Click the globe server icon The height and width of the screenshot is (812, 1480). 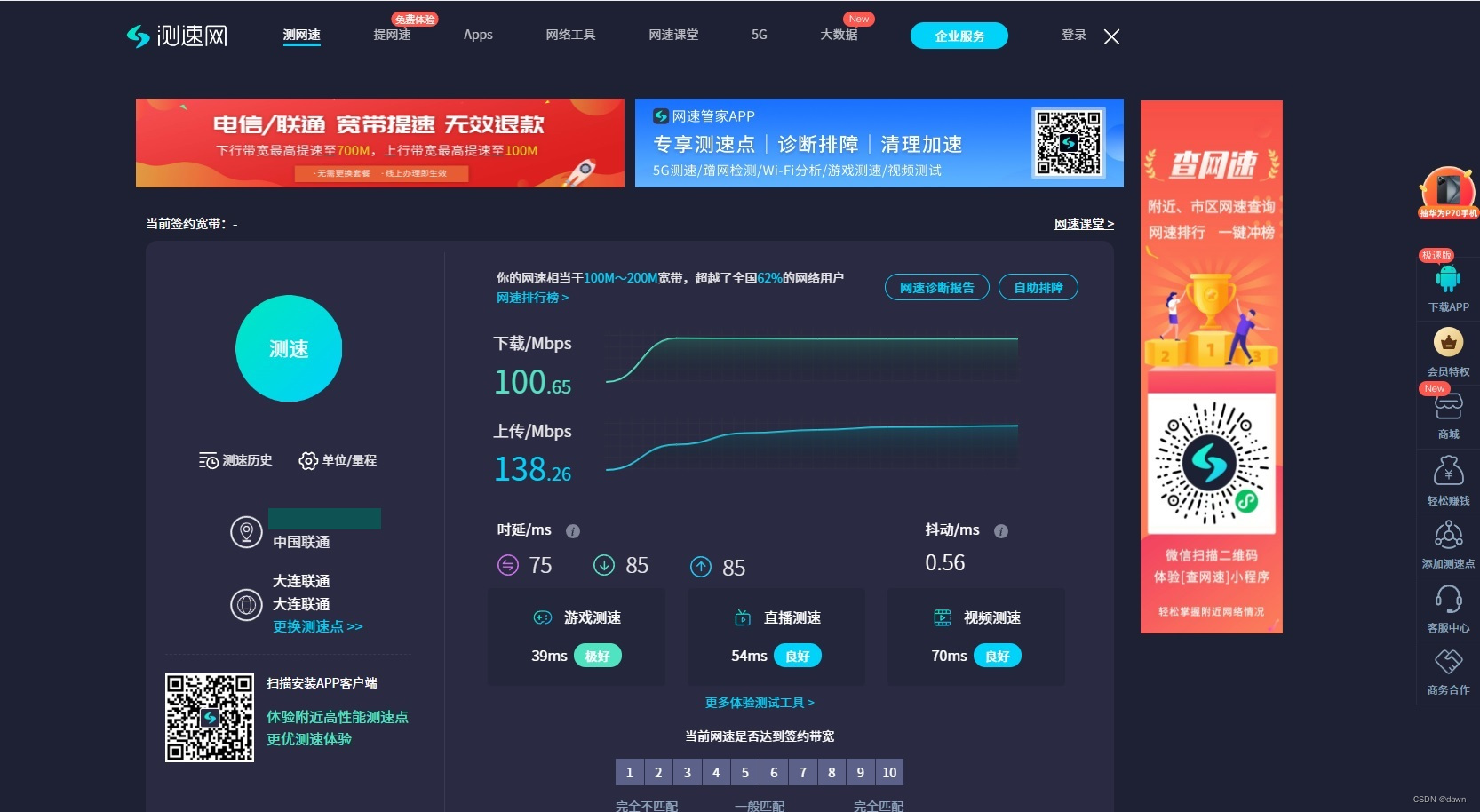[x=246, y=604]
